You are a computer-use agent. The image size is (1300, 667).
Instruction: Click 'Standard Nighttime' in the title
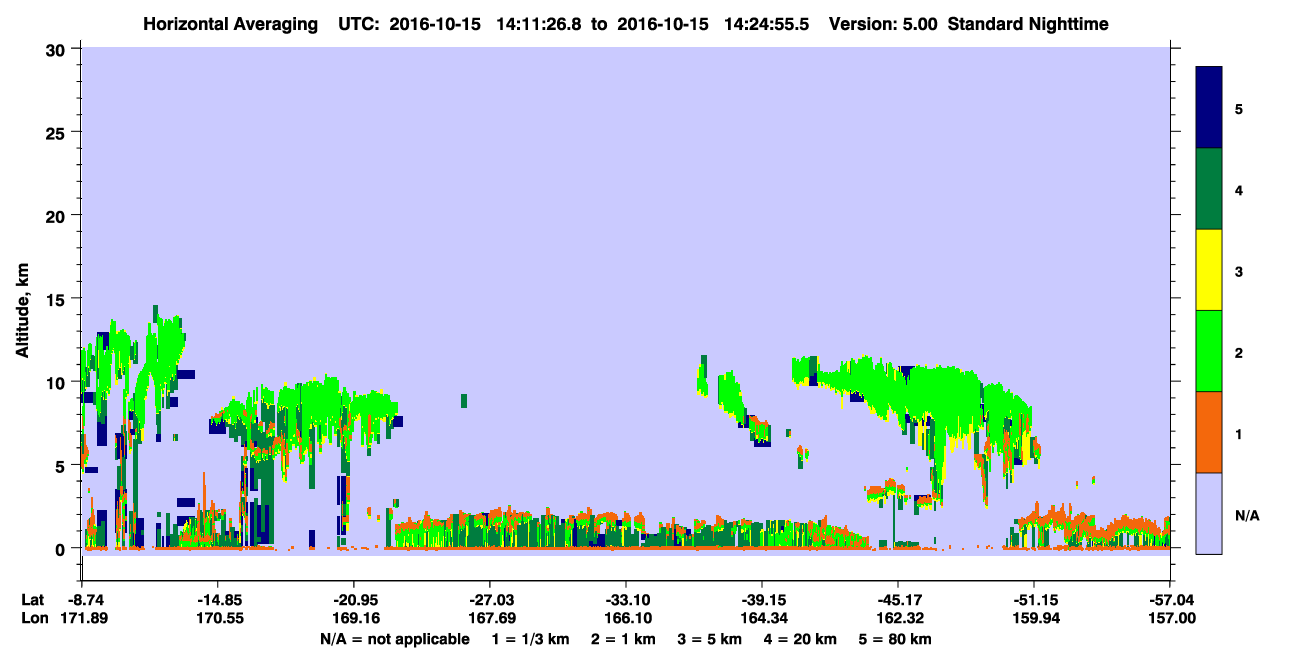point(1028,24)
